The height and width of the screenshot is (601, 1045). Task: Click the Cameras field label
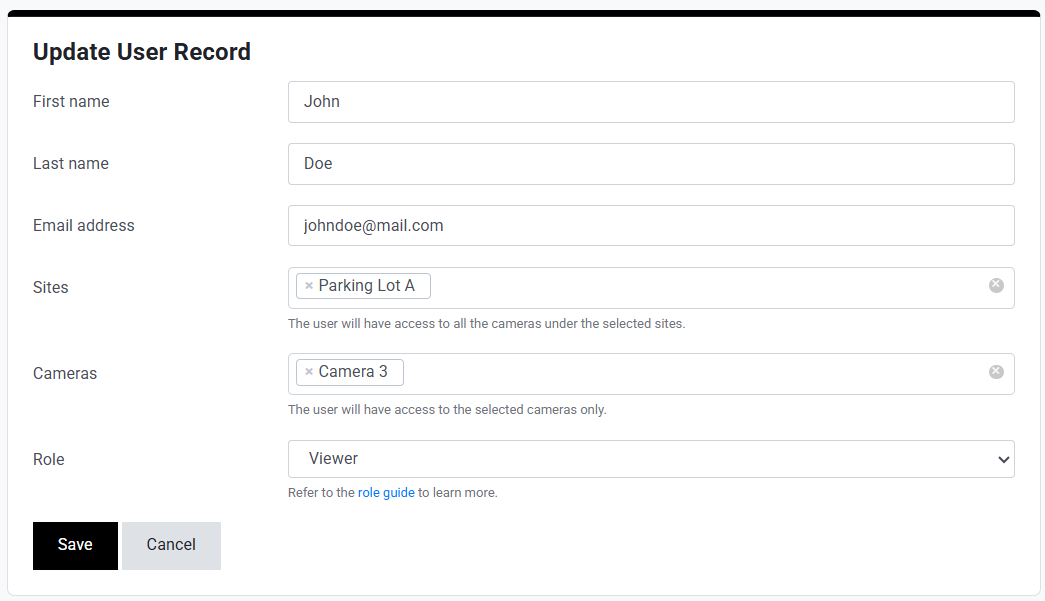[x=65, y=374]
